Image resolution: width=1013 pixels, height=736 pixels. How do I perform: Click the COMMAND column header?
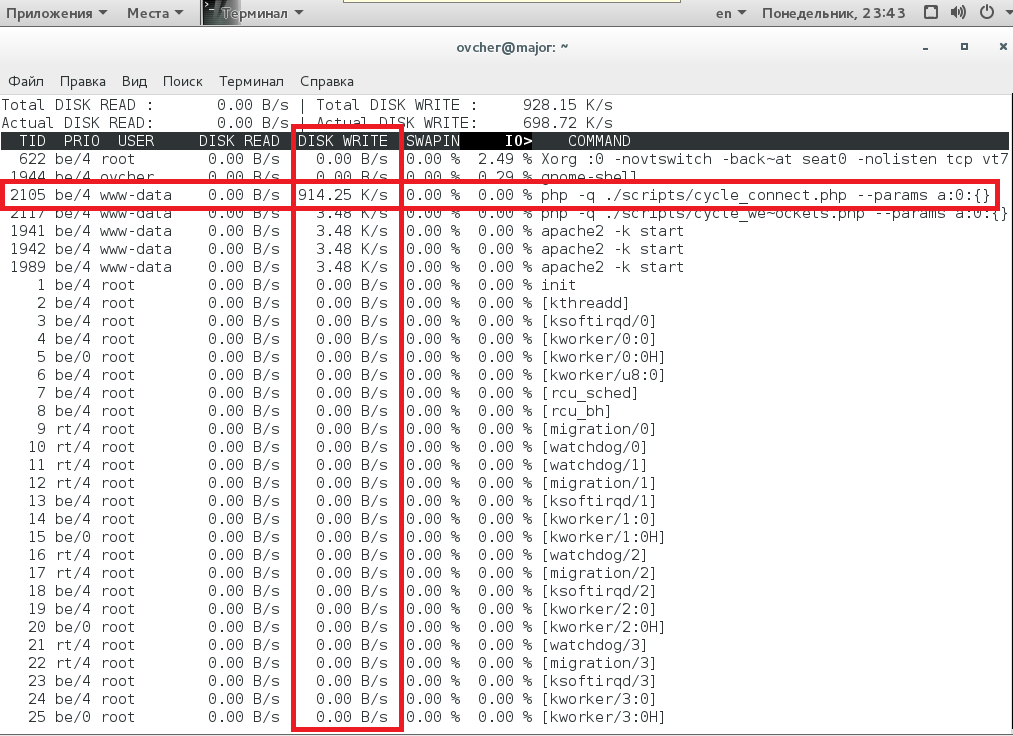[x=599, y=141]
